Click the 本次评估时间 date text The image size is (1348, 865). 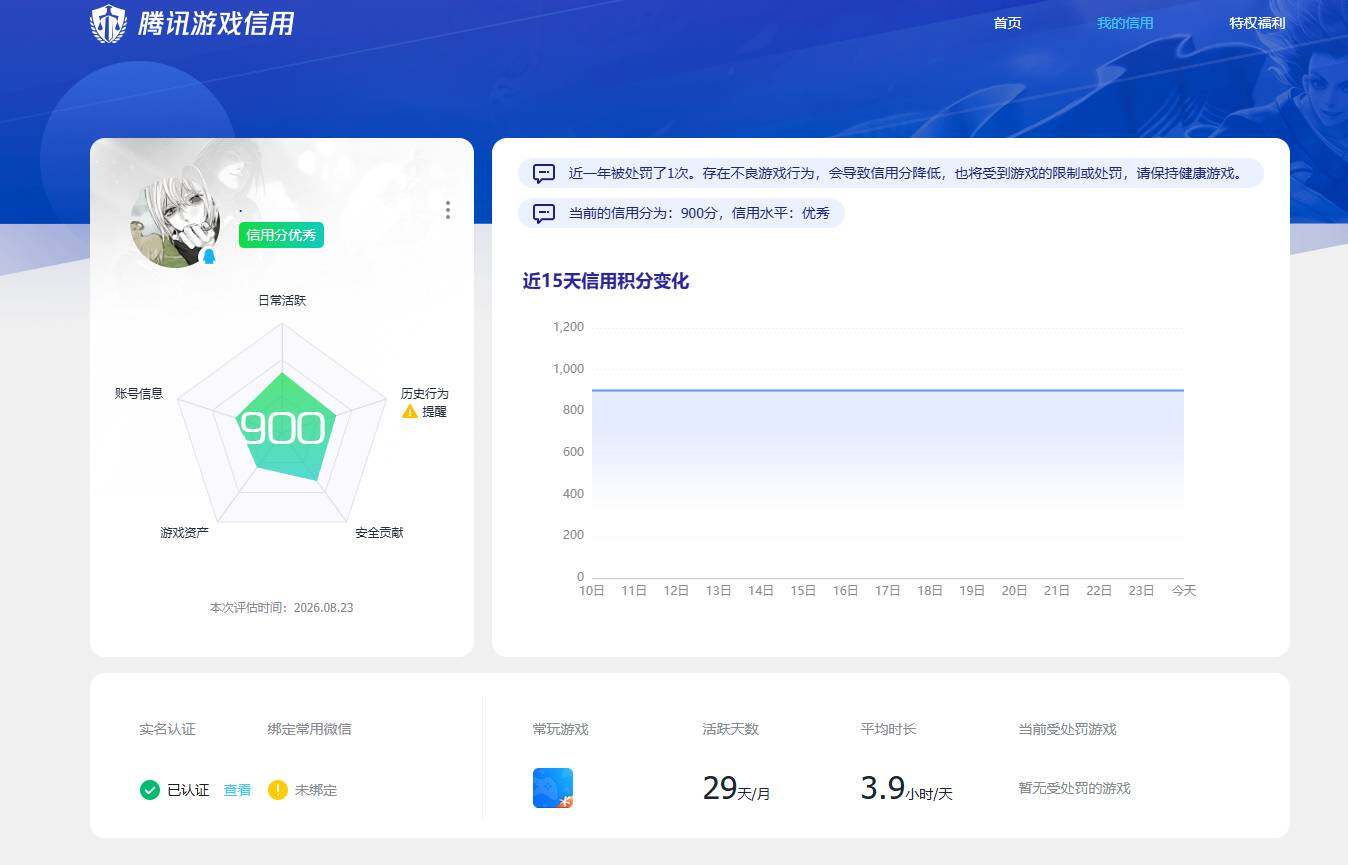tap(281, 608)
